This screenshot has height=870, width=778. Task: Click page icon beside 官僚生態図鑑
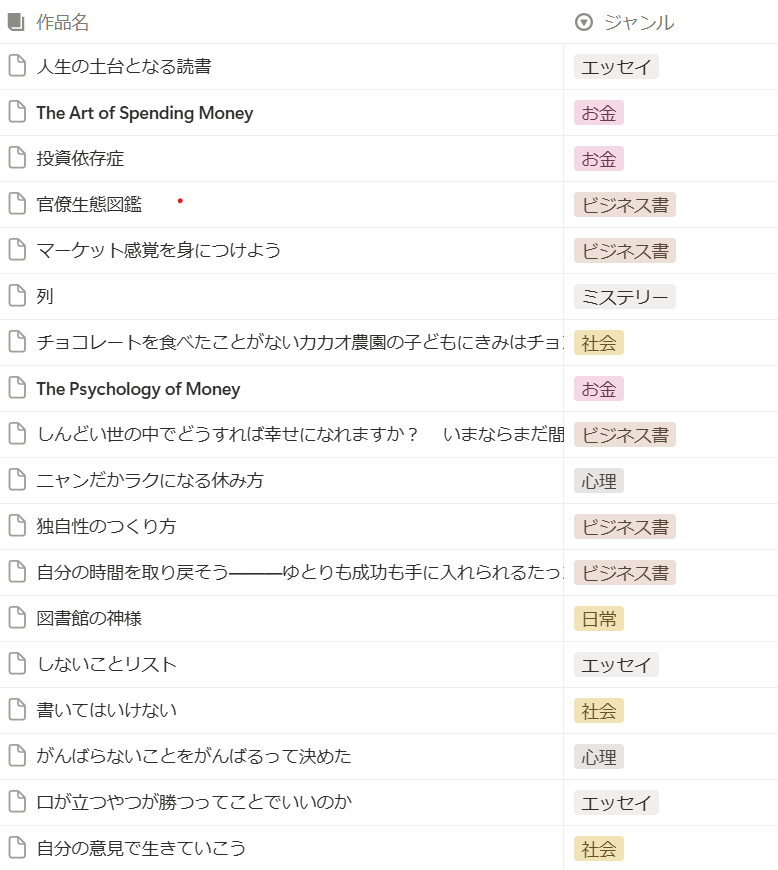16,205
